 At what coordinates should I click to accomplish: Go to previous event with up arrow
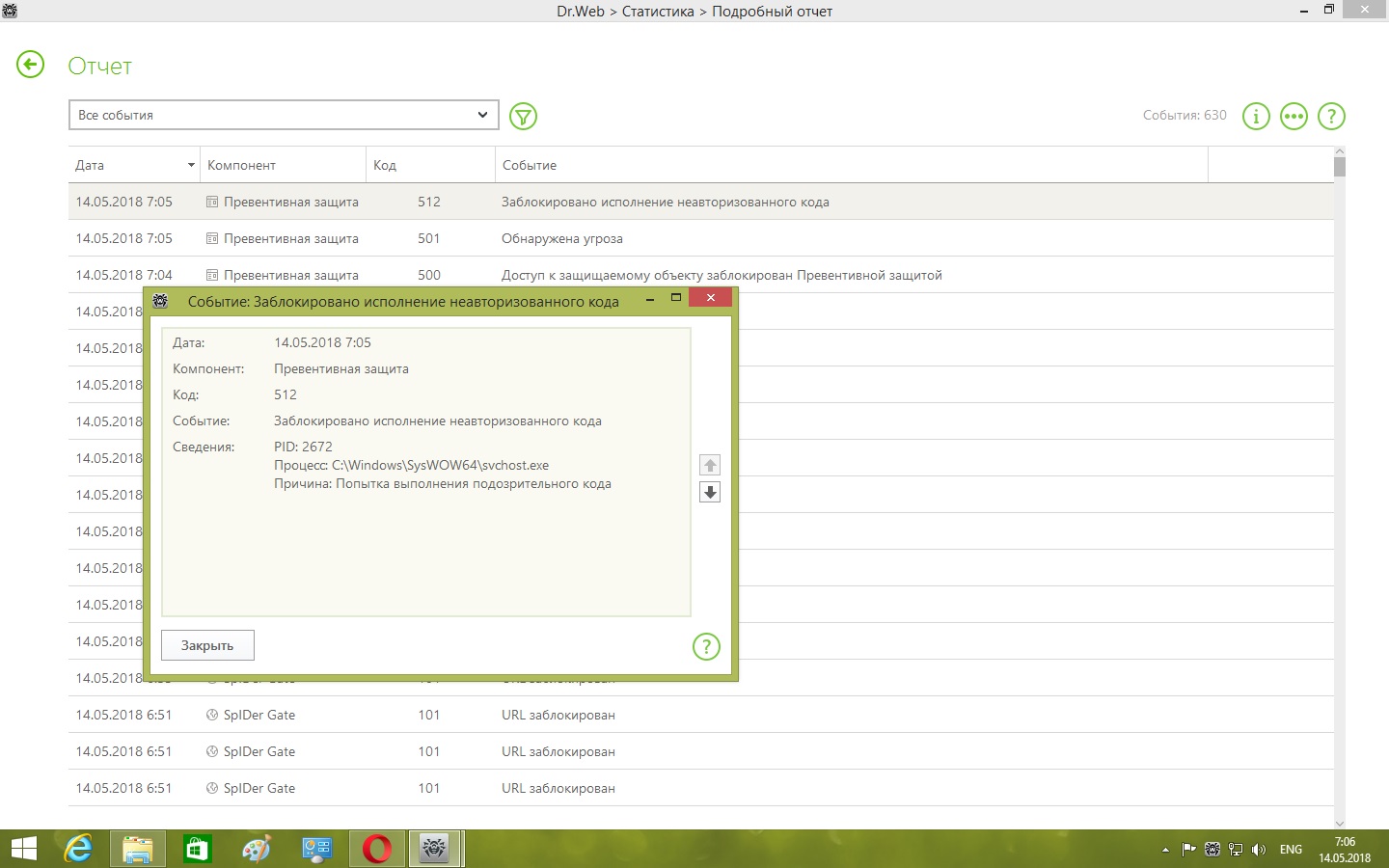click(710, 466)
